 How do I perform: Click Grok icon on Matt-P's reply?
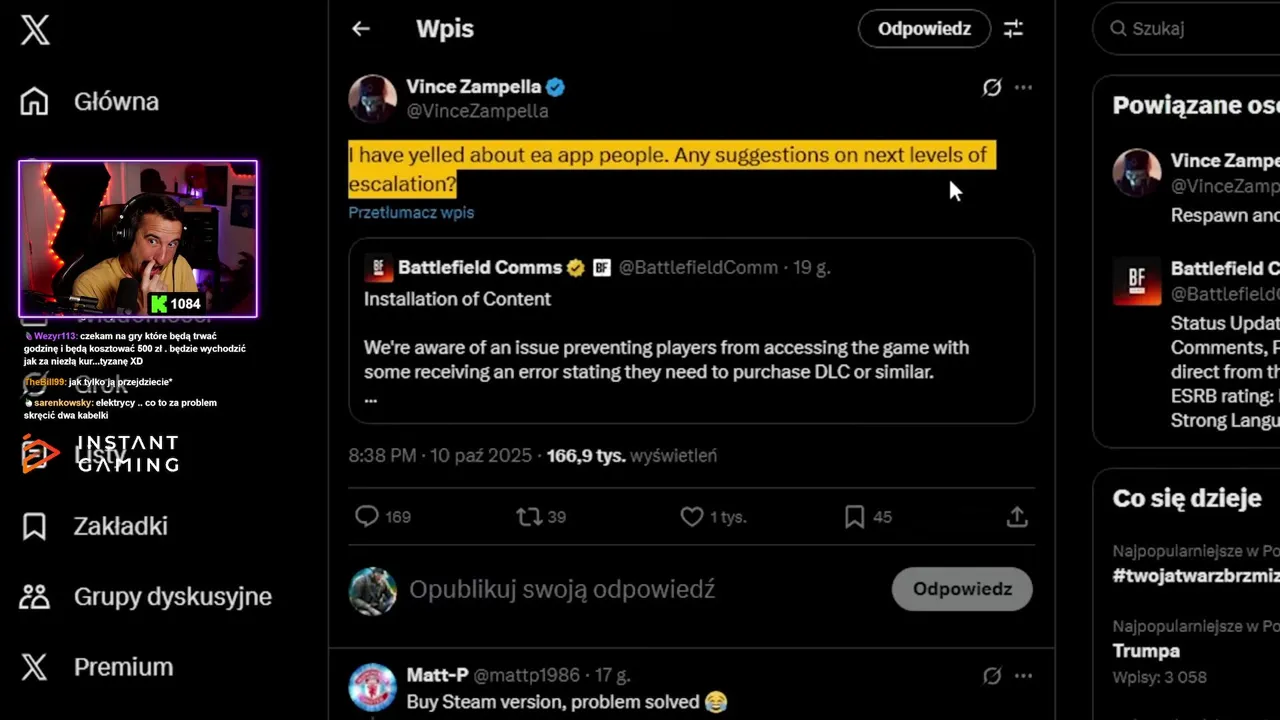point(991,676)
